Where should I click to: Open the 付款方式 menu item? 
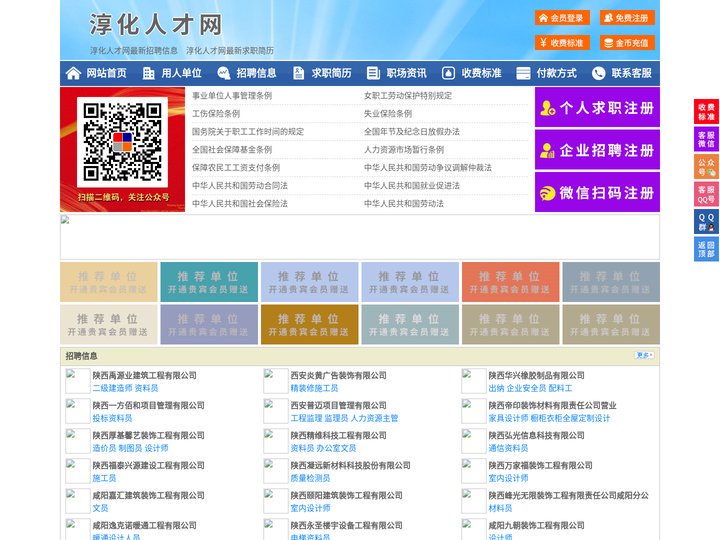click(557, 73)
